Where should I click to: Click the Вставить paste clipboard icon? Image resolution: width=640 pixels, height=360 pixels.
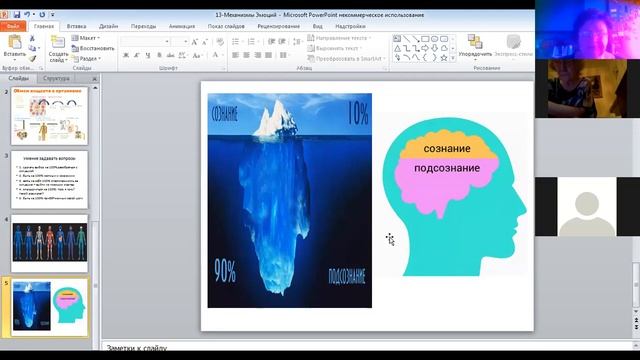pos(15,42)
